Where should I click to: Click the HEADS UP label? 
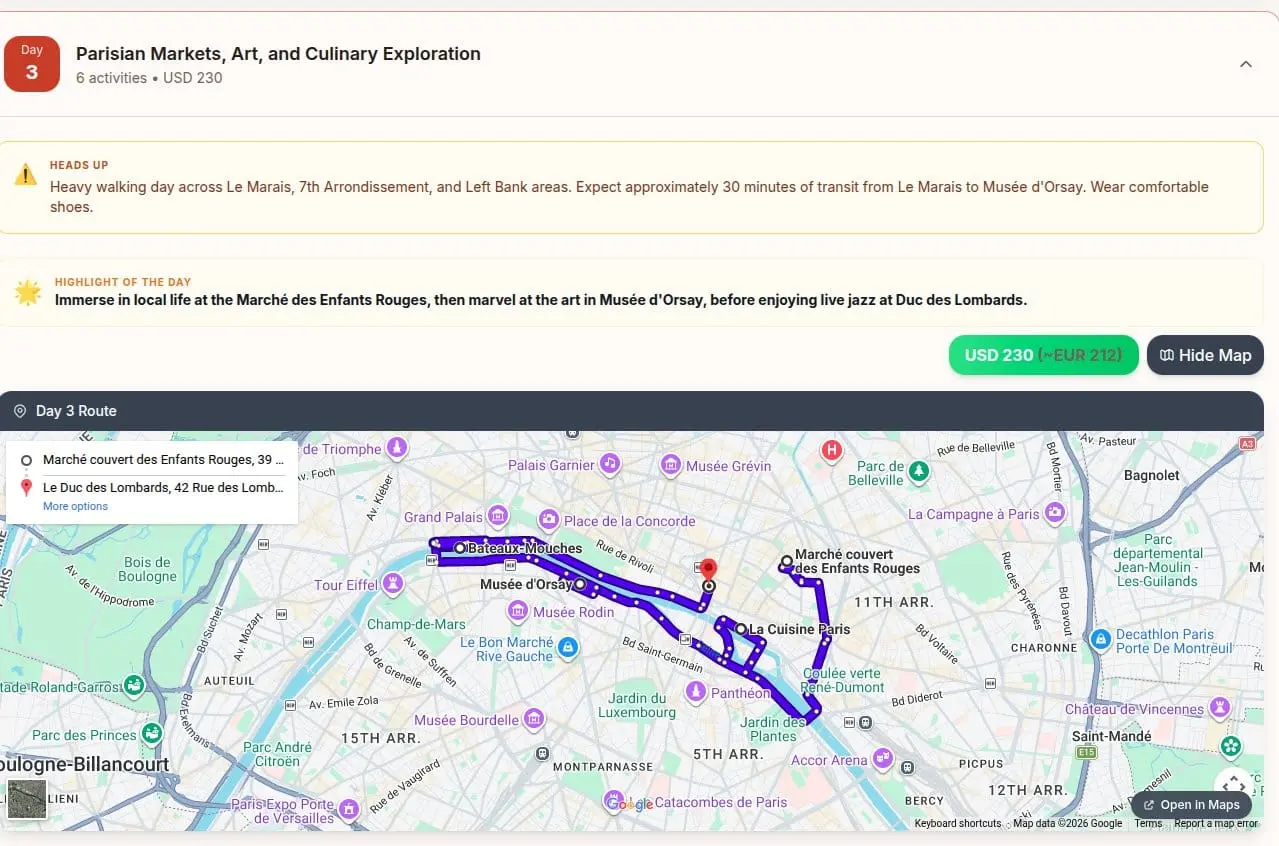point(79,165)
